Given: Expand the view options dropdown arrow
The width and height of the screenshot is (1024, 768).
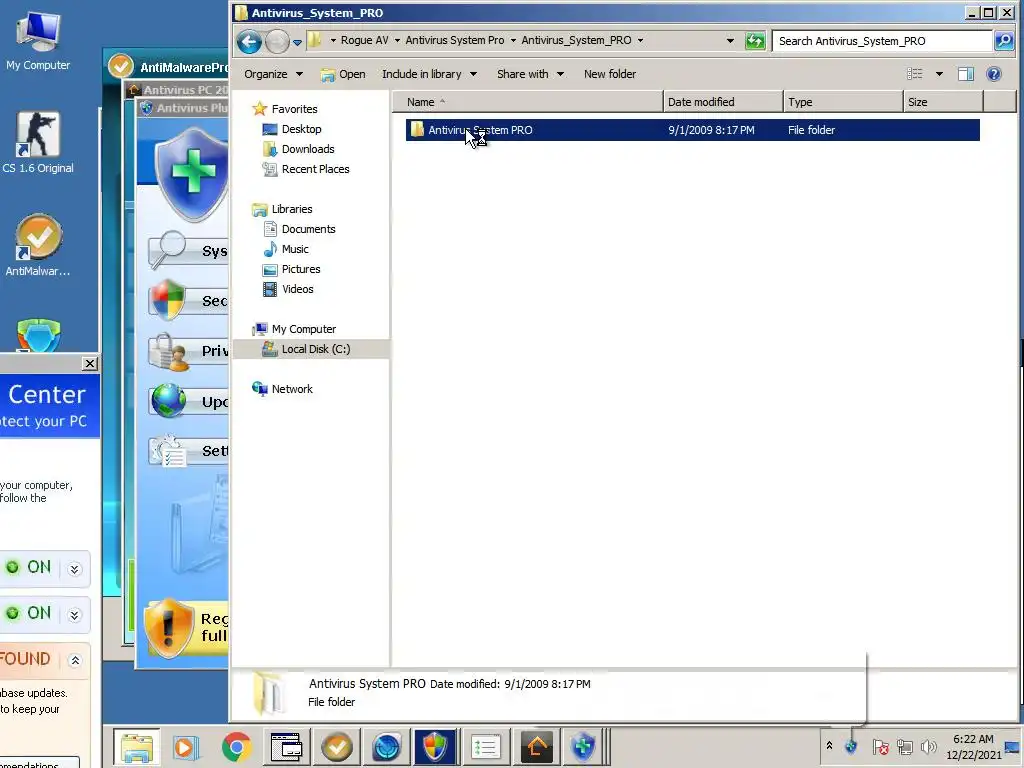Looking at the screenshot, I should 939,74.
